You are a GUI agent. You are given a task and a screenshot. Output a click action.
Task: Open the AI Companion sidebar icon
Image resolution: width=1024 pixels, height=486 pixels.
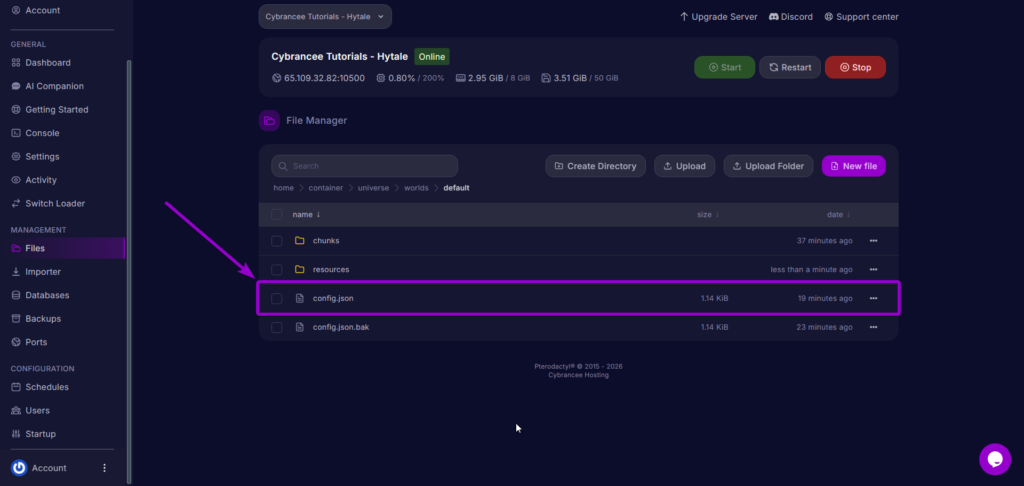(16, 86)
